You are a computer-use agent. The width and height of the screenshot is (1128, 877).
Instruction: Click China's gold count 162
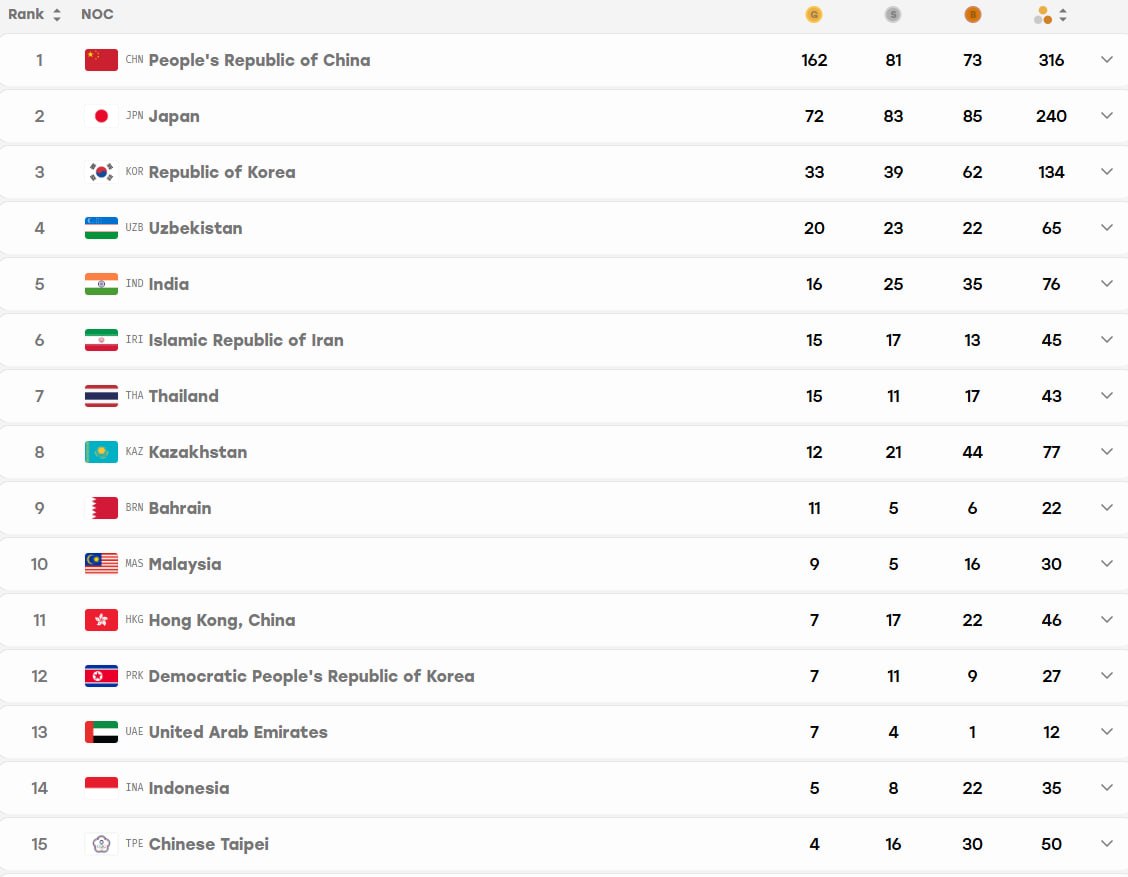(814, 60)
